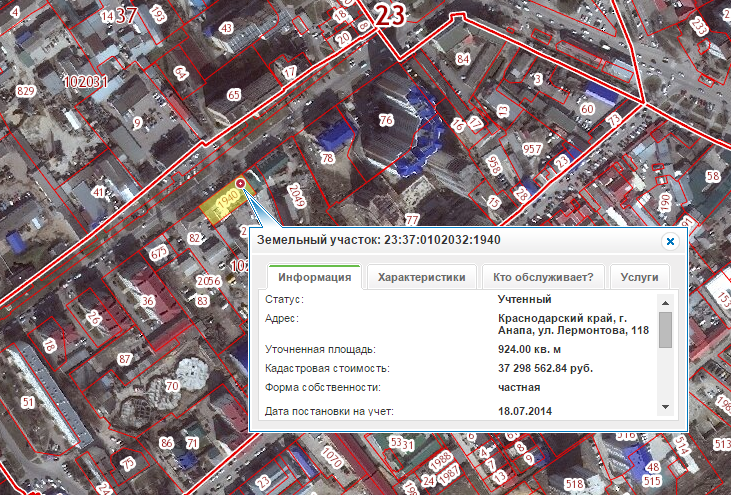
Task: Click parcel 76 on the map
Action: click(x=385, y=120)
